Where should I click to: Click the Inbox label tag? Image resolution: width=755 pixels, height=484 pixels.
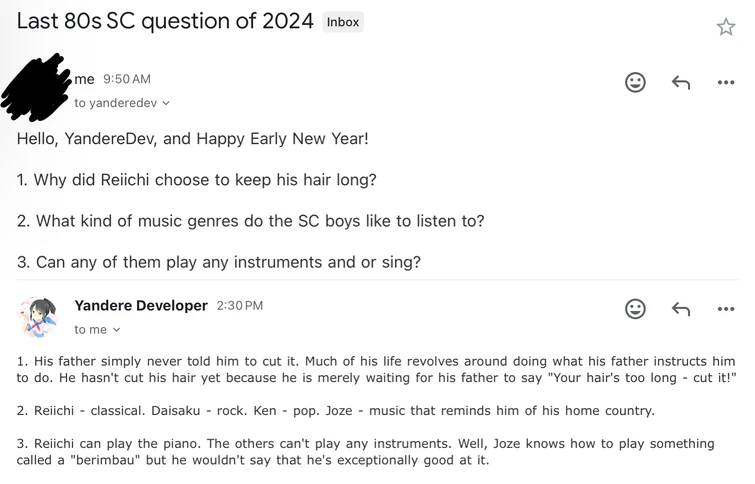[343, 22]
